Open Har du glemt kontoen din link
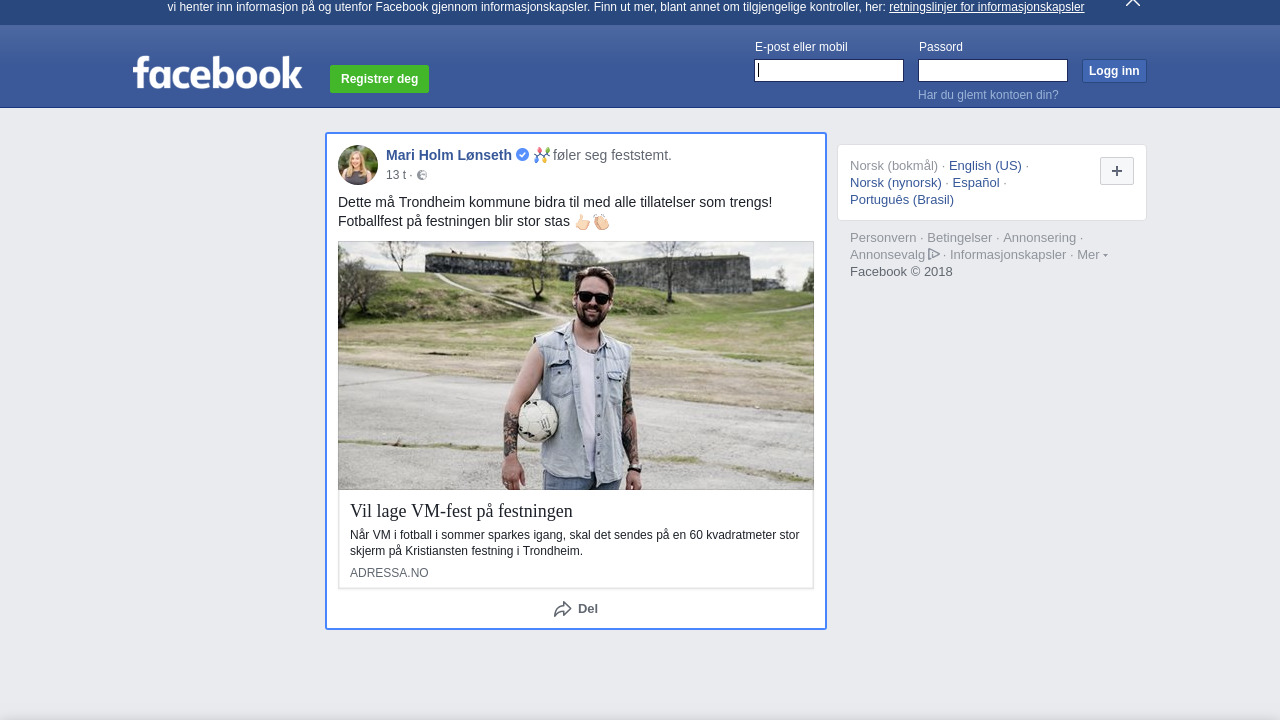Screen dimensions: 1280x720 point(988,95)
